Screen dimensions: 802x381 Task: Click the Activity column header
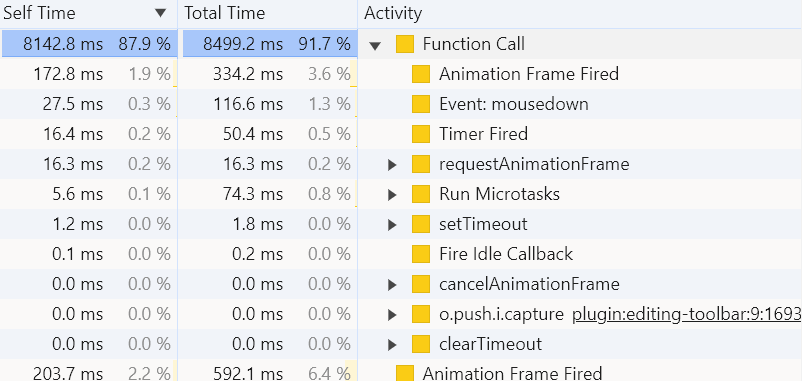(x=393, y=13)
